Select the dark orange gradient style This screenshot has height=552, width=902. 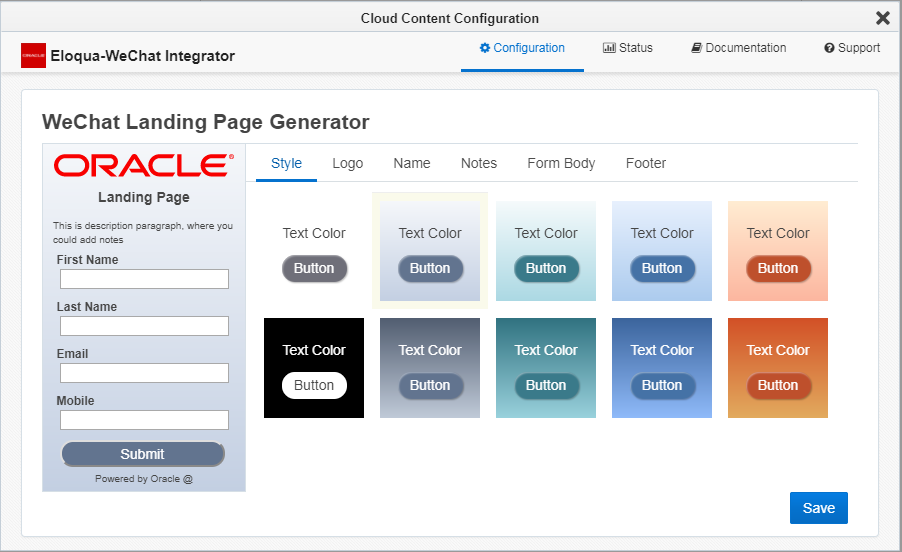(x=778, y=368)
